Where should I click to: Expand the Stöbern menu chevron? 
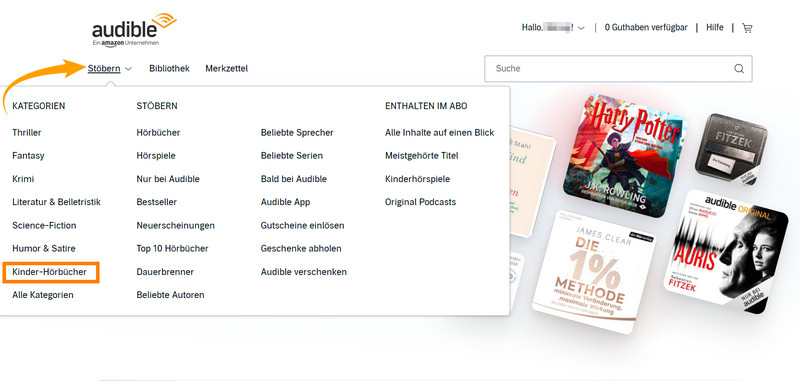[128, 69]
